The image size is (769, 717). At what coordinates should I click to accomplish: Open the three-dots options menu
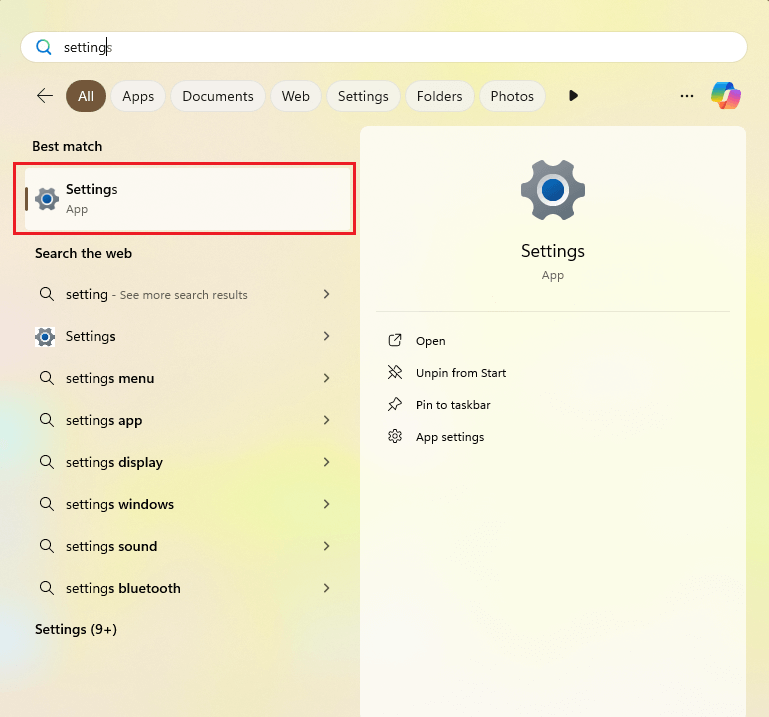pyautogui.click(x=687, y=96)
